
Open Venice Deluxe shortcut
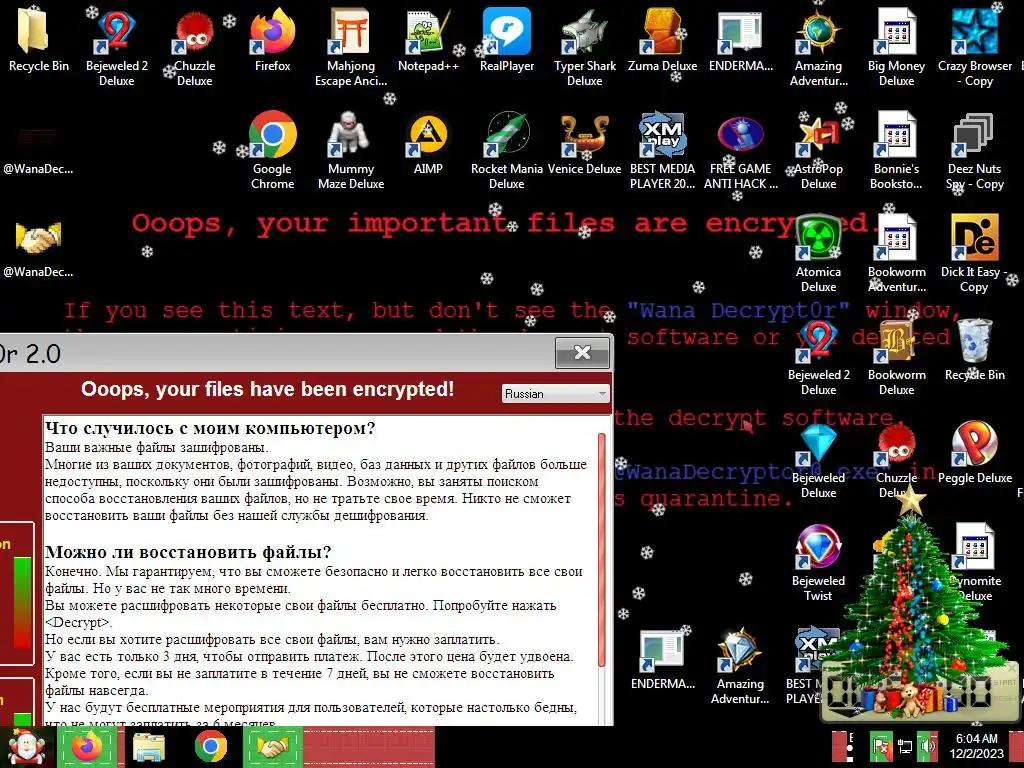click(584, 144)
